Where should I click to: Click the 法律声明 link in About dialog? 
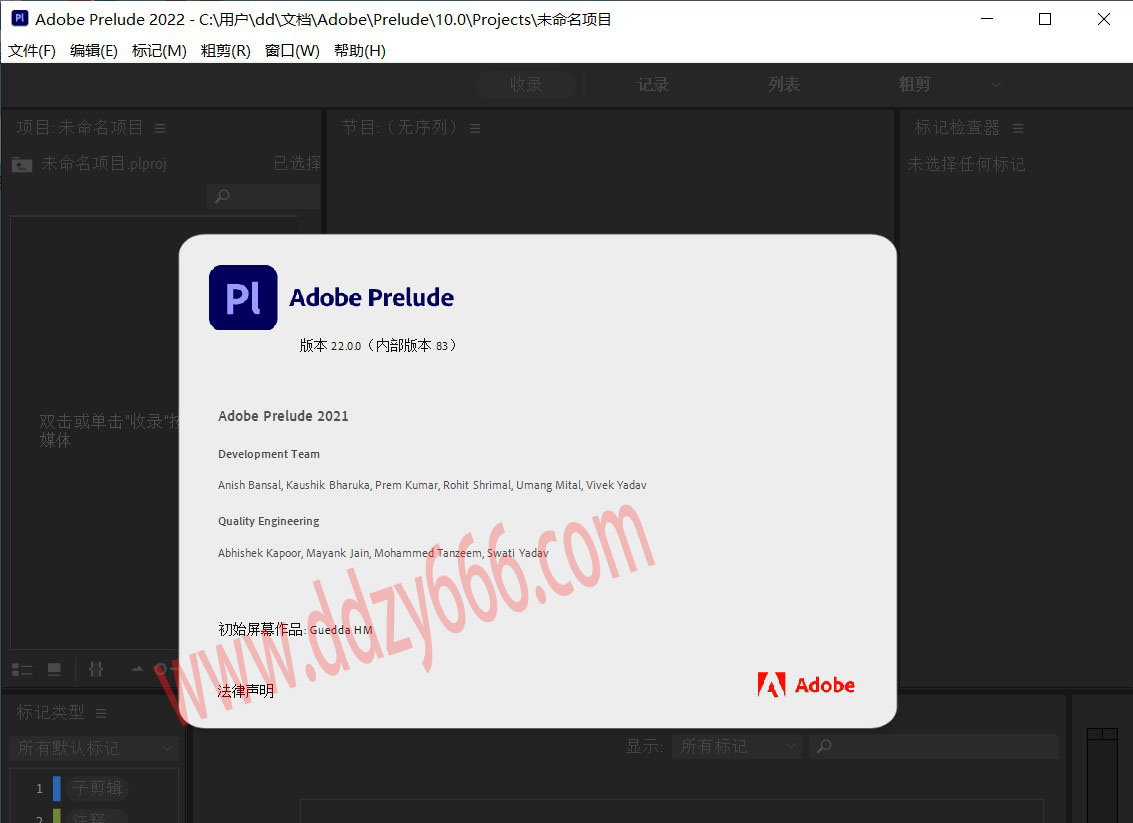(x=246, y=691)
